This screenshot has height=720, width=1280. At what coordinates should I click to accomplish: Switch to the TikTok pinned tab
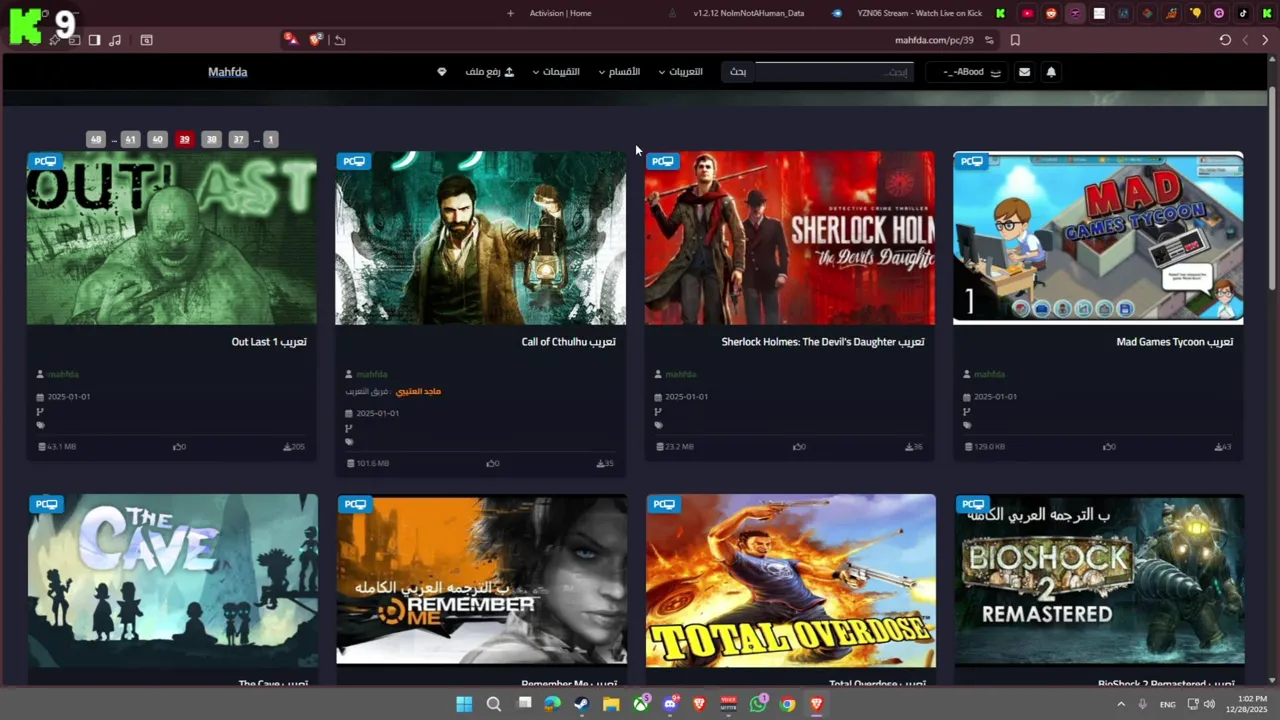(1243, 13)
